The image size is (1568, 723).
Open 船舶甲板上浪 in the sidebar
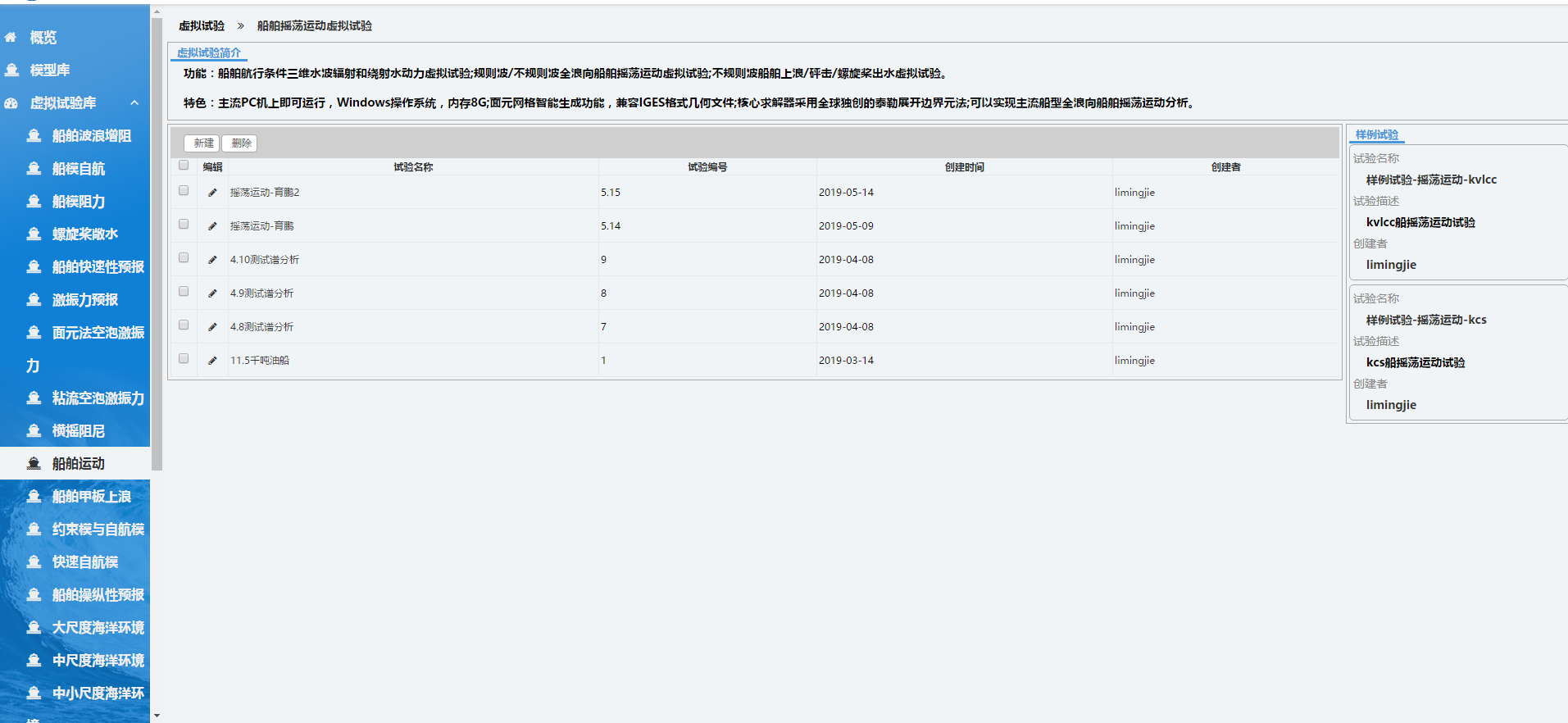(x=91, y=497)
